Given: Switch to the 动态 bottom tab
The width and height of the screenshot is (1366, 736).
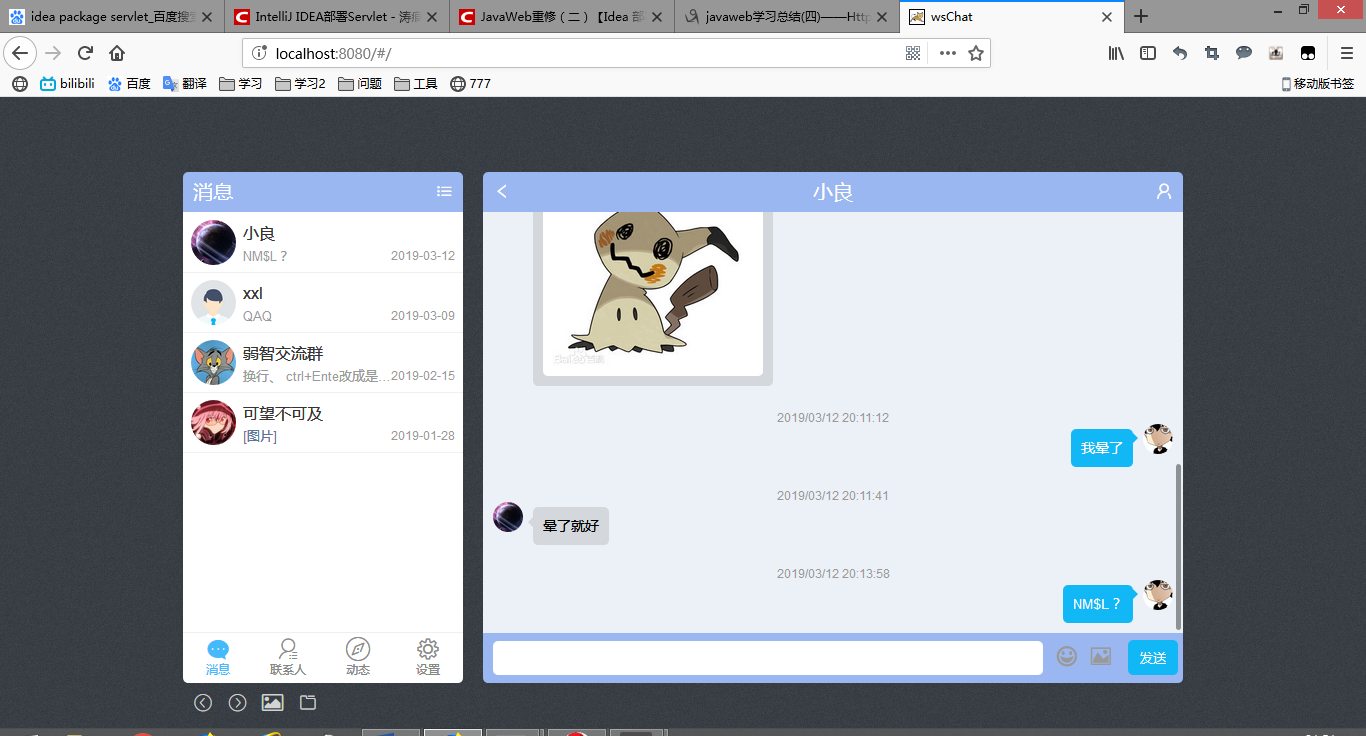Looking at the screenshot, I should pos(358,658).
